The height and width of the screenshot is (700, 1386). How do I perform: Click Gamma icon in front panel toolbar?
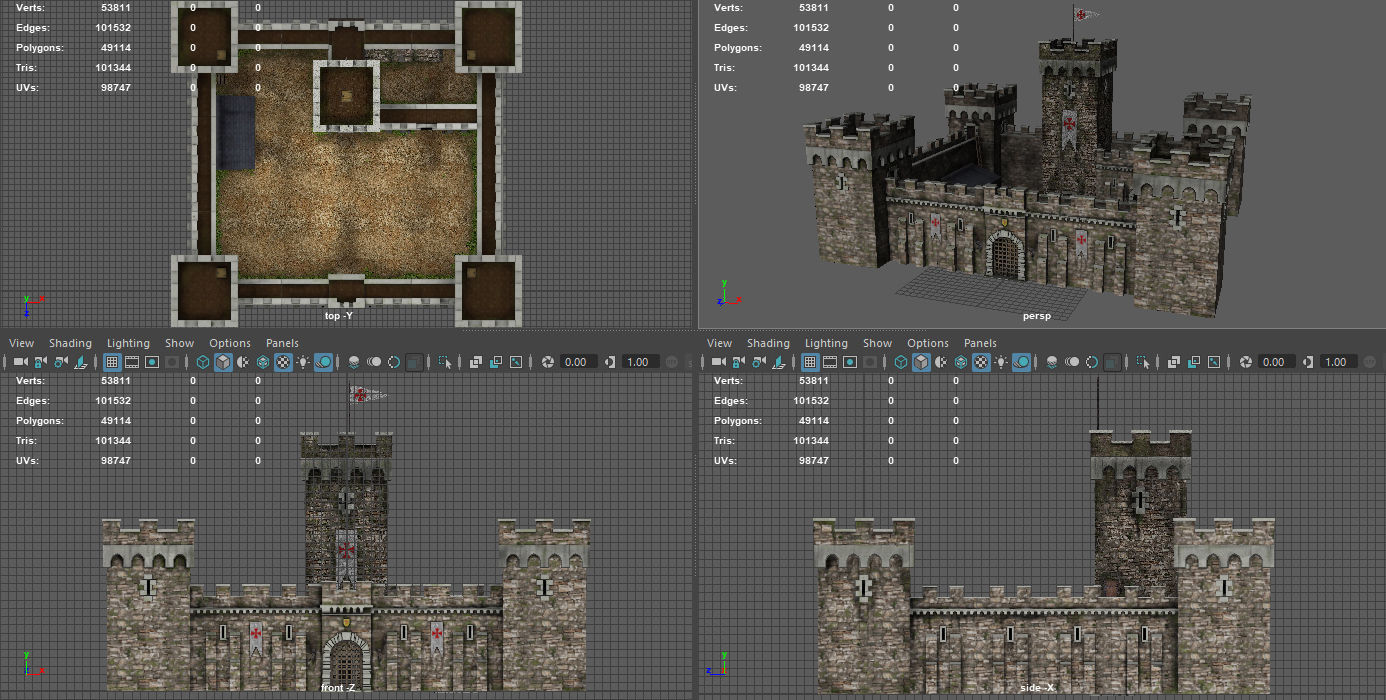(610, 362)
